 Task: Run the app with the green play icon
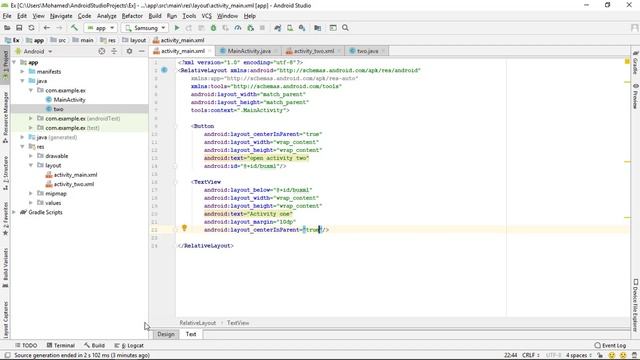(177, 28)
